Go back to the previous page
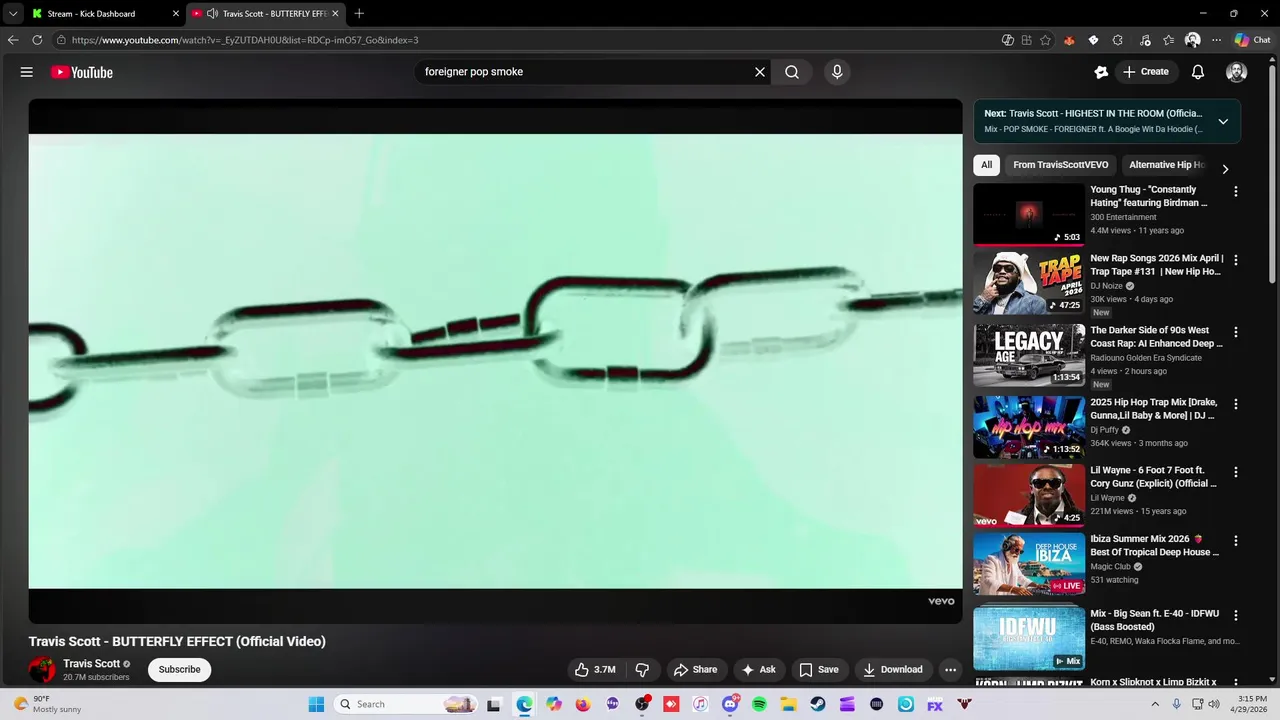Image resolution: width=1280 pixels, height=720 pixels. click(x=13, y=40)
